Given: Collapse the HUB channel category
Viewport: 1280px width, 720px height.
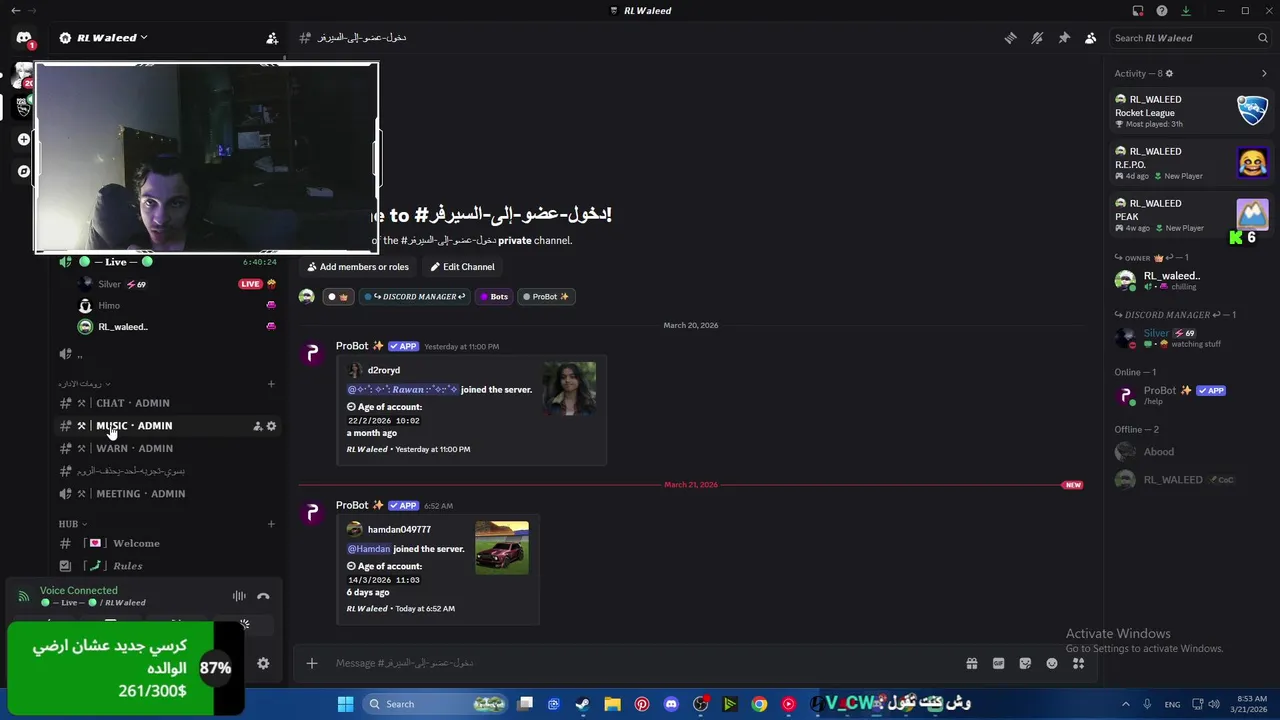Looking at the screenshot, I should coord(72,524).
